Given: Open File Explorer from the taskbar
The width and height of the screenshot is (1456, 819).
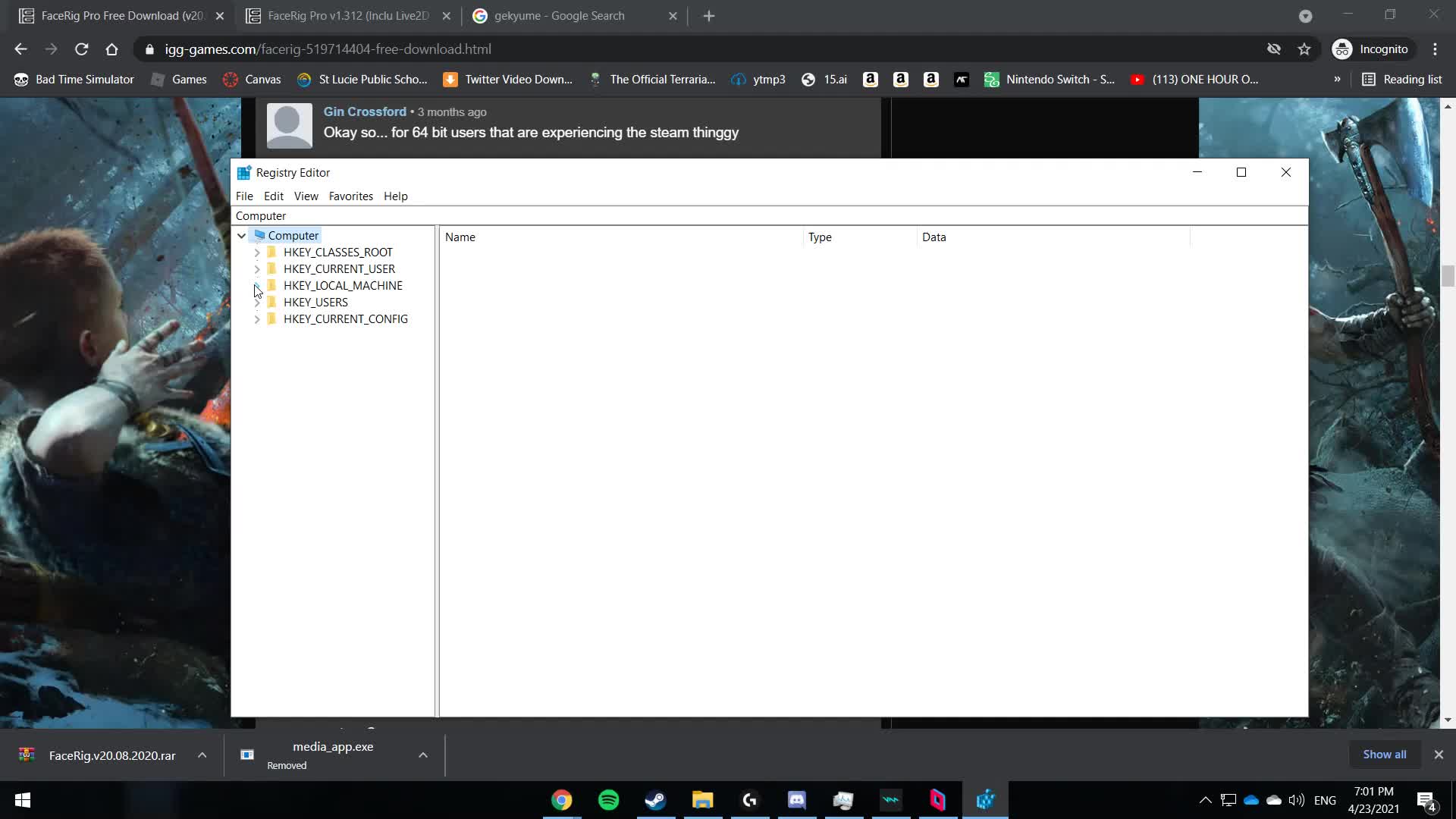Looking at the screenshot, I should (x=702, y=800).
